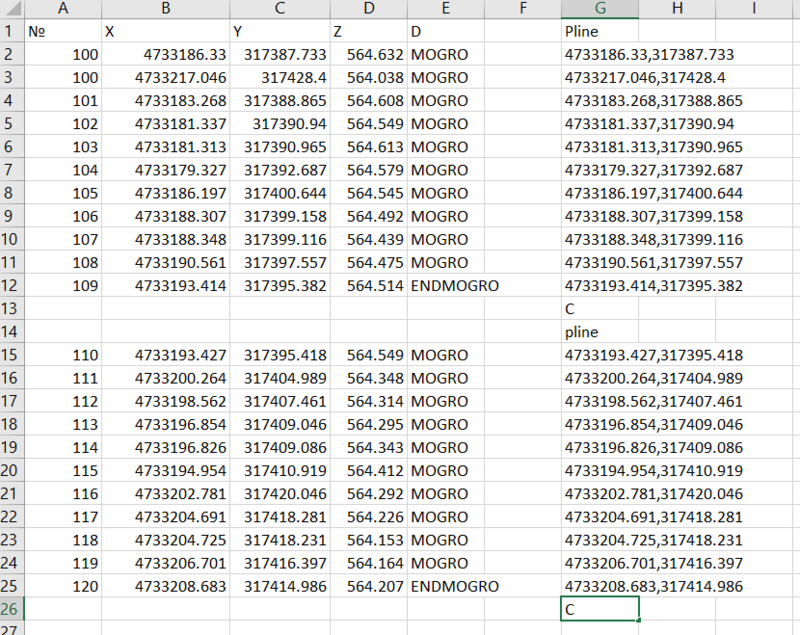Screen dimensions: 800x635
Task: Click the 'Y' header cell
Action: click(x=280, y=31)
